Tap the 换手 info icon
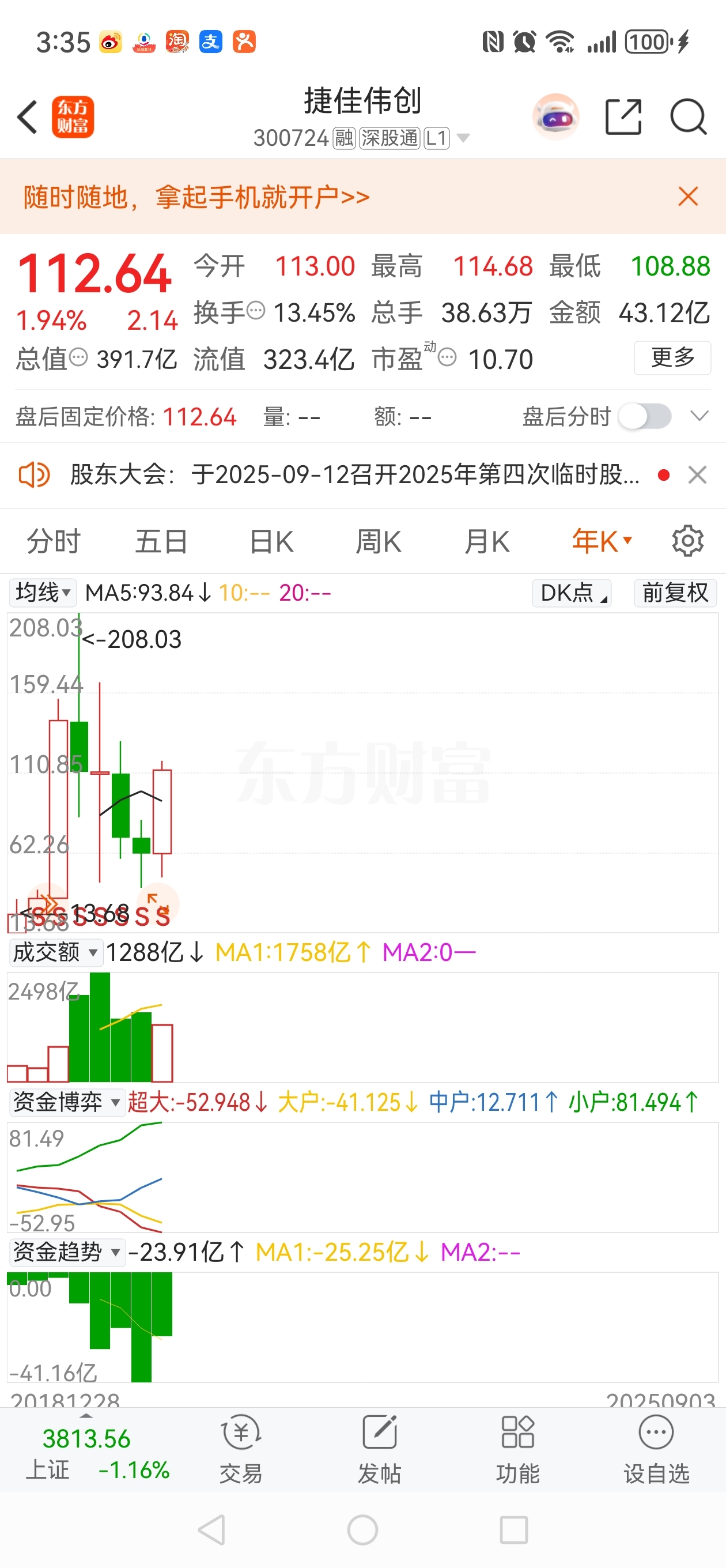 point(256,311)
